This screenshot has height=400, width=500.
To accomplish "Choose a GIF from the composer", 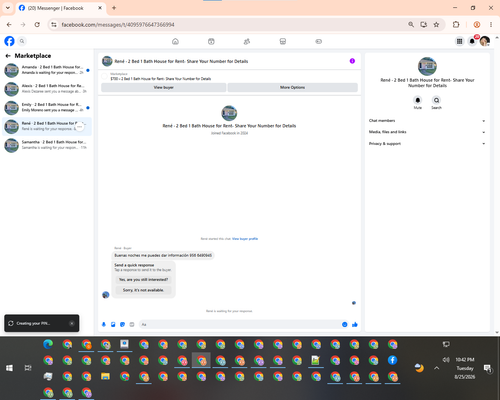I will 132,324.
